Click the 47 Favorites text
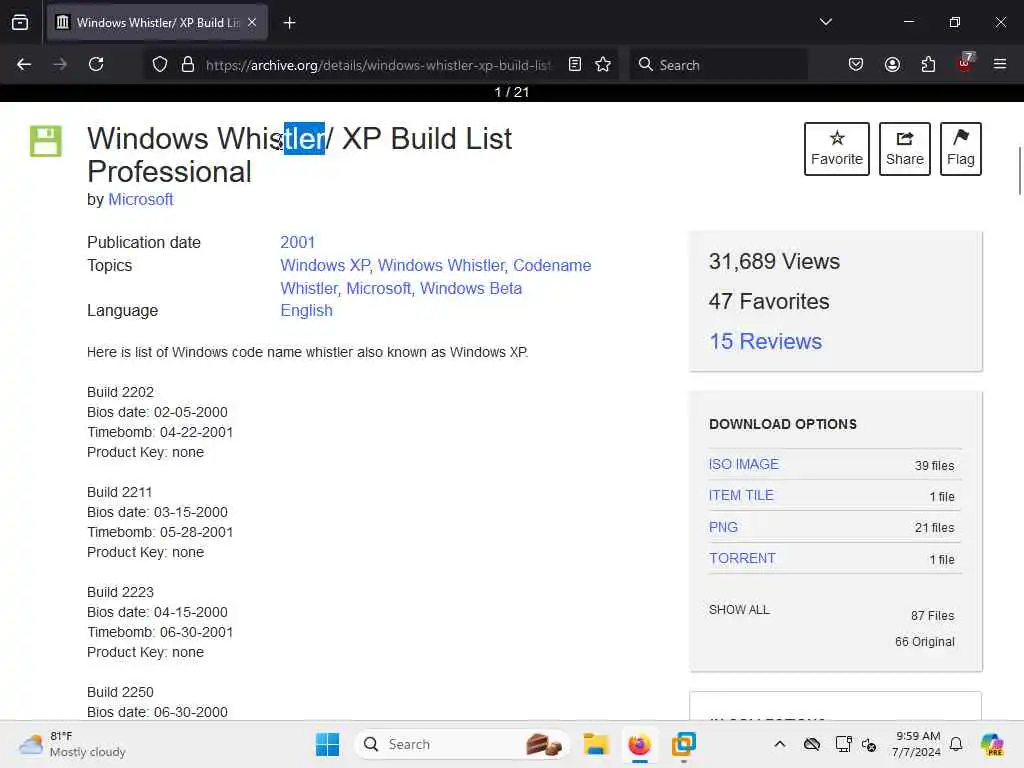The image size is (1024, 768). point(769,301)
